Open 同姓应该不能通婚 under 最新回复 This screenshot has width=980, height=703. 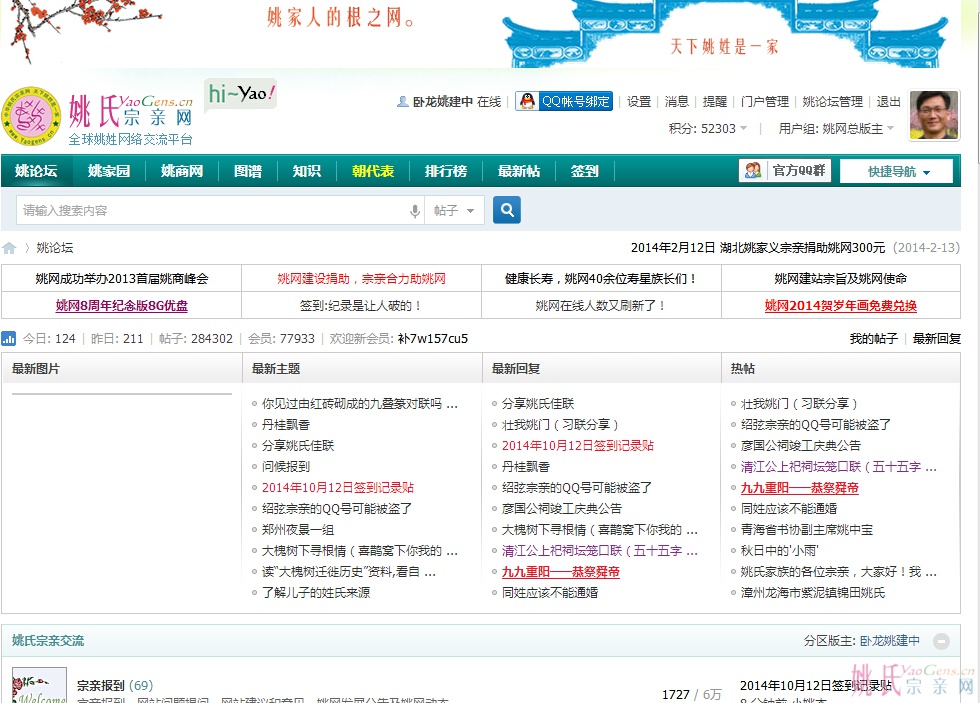pyautogui.click(x=550, y=592)
